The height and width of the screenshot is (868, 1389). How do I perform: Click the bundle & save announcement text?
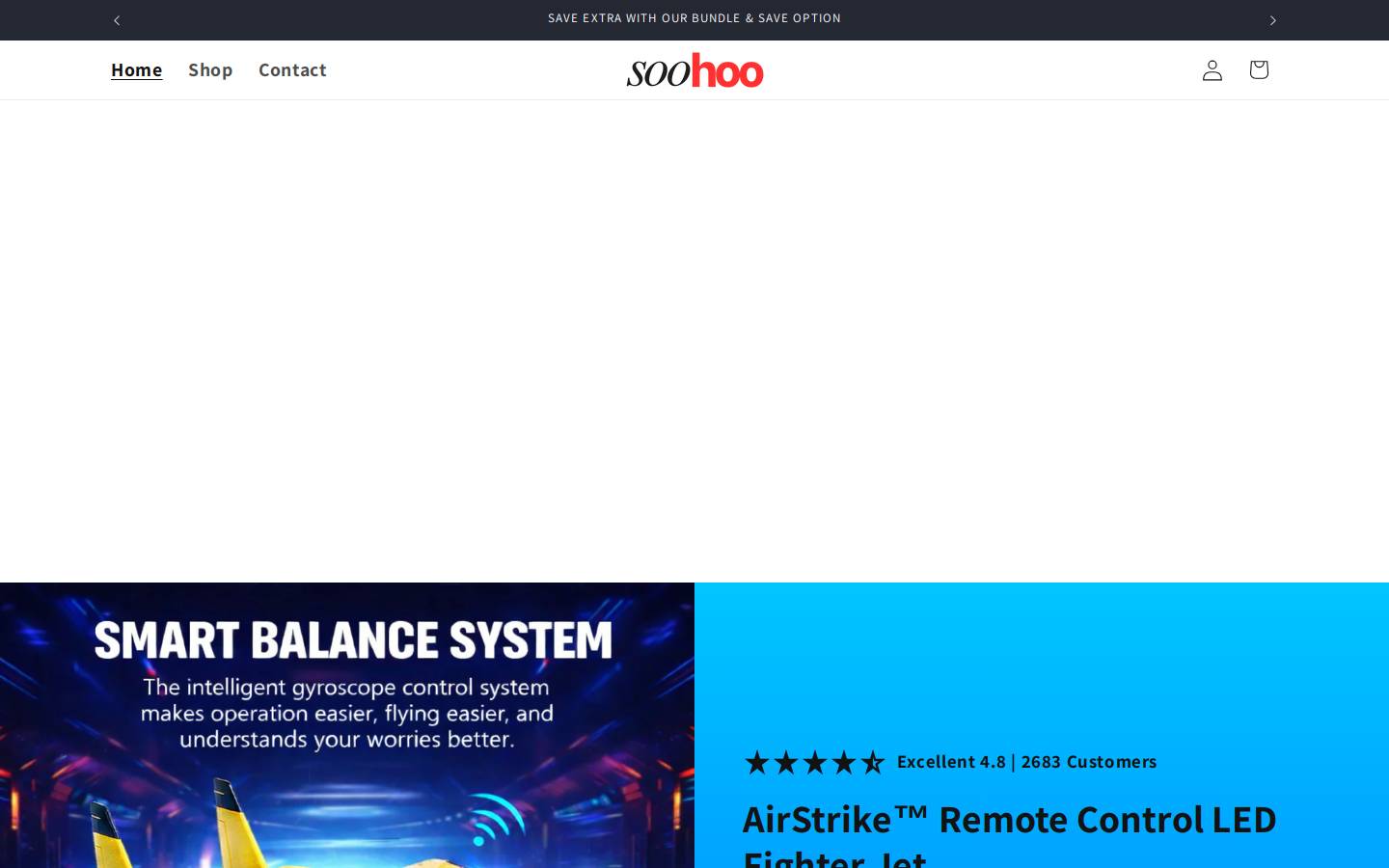click(x=694, y=18)
